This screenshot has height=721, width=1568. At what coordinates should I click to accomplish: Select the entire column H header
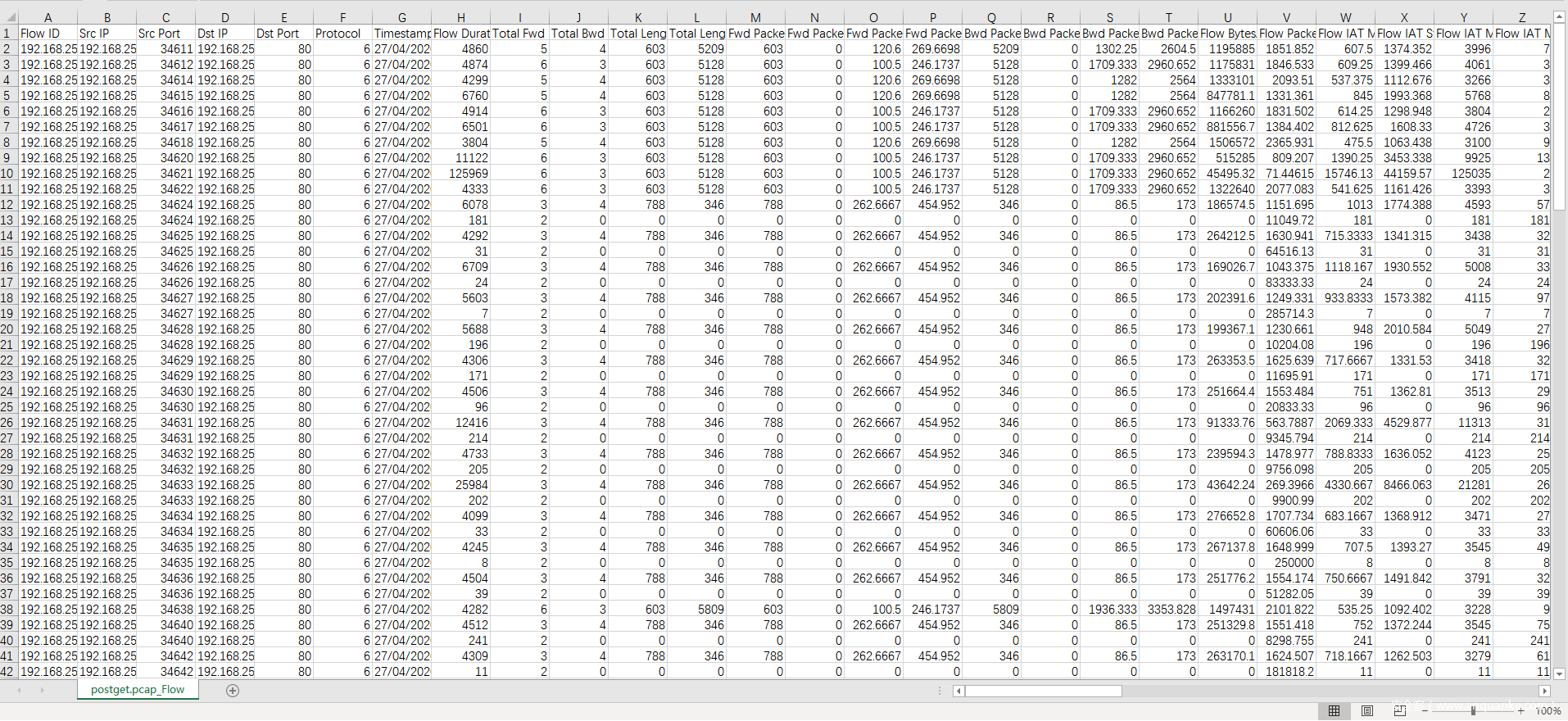click(461, 17)
